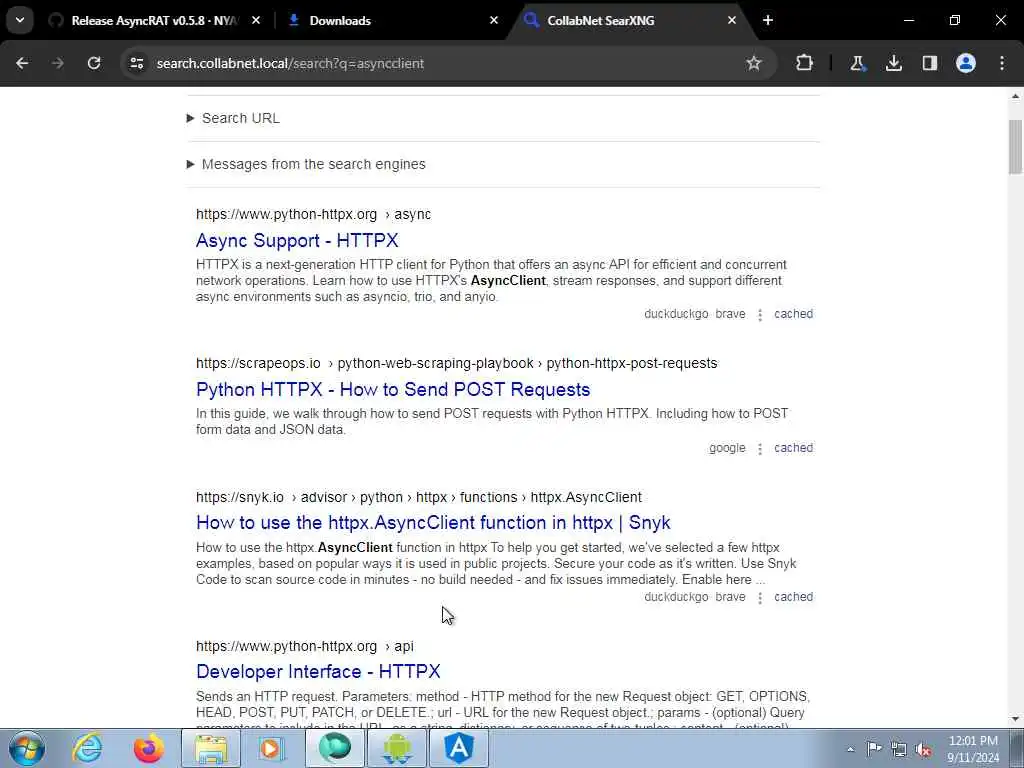Open Chrome three-dot menu
Image resolution: width=1024 pixels, height=768 pixels.
(1002, 63)
